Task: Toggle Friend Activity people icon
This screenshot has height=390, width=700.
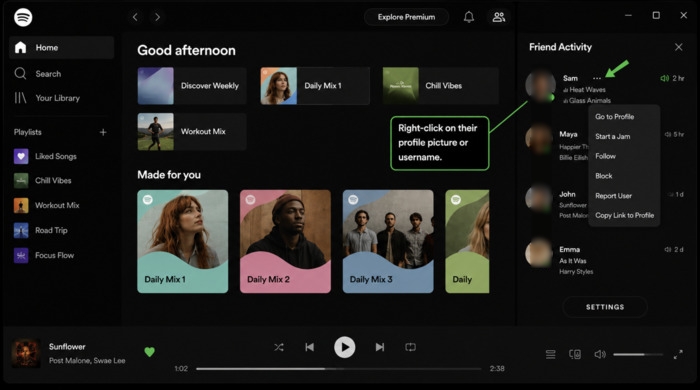Action: coord(499,17)
